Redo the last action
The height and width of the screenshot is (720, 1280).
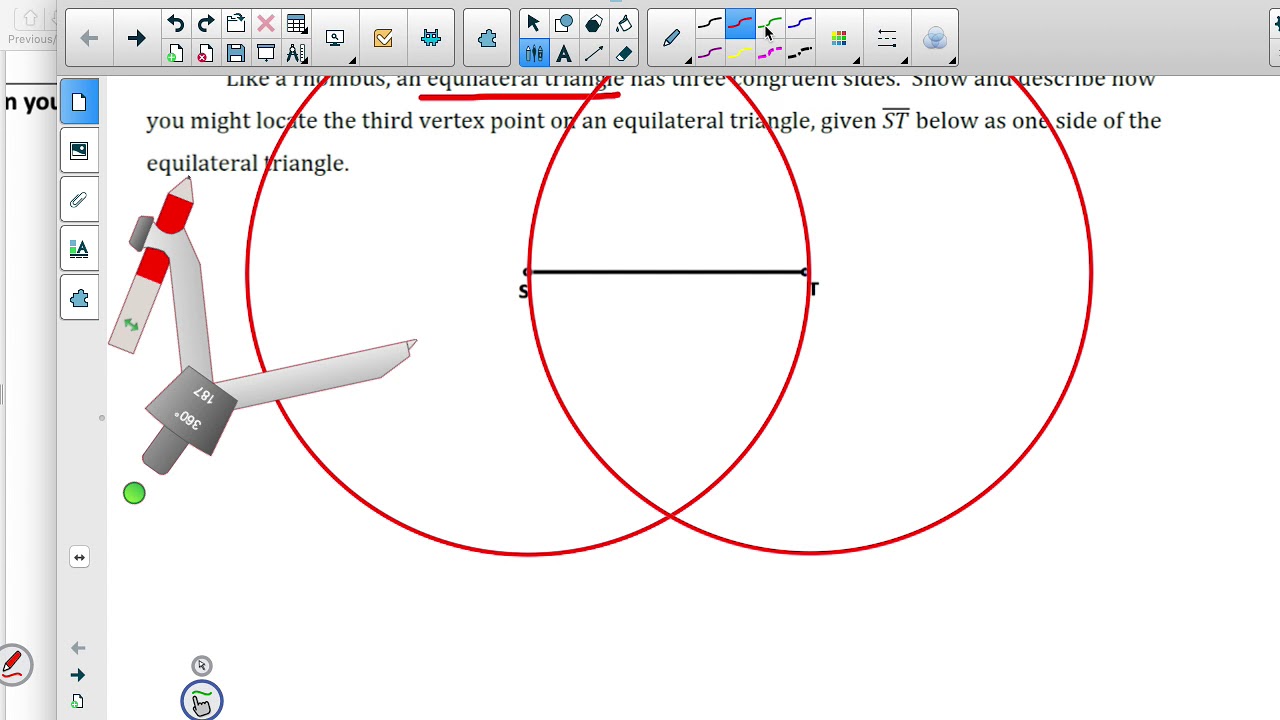click(x=206, y=24)
